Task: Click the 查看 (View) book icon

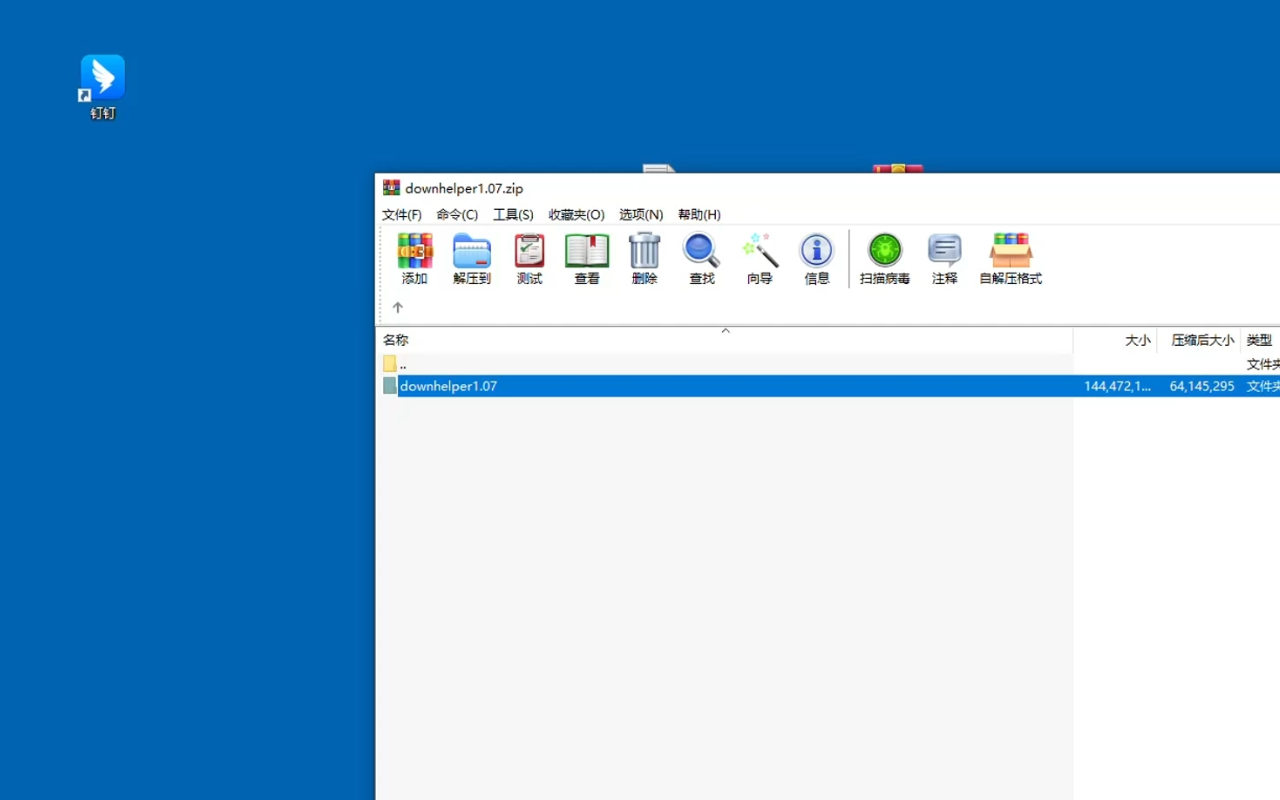Action: 587,259
